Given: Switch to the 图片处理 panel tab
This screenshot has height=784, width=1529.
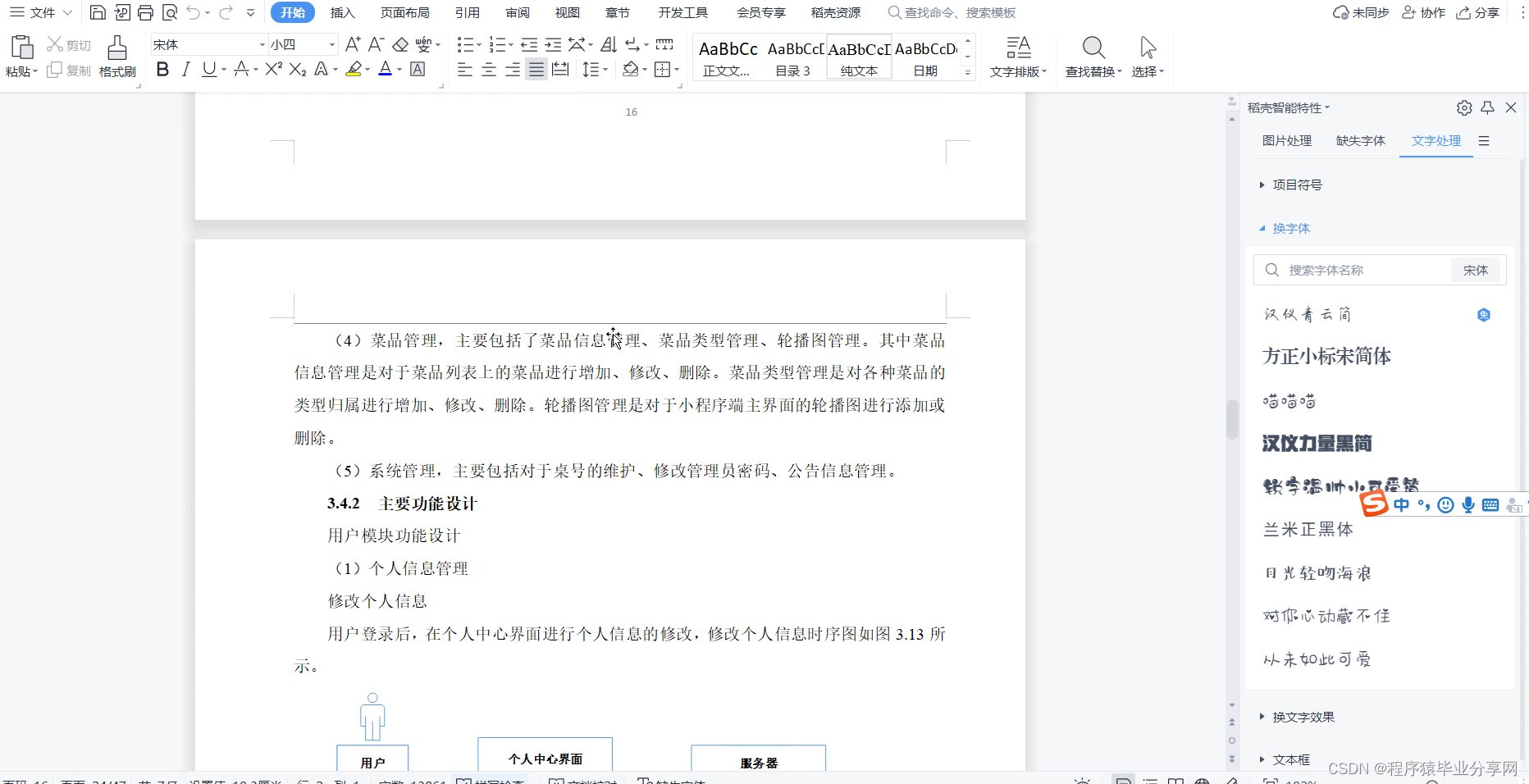Looking at the screenshot, I should tap(1287, 140).
